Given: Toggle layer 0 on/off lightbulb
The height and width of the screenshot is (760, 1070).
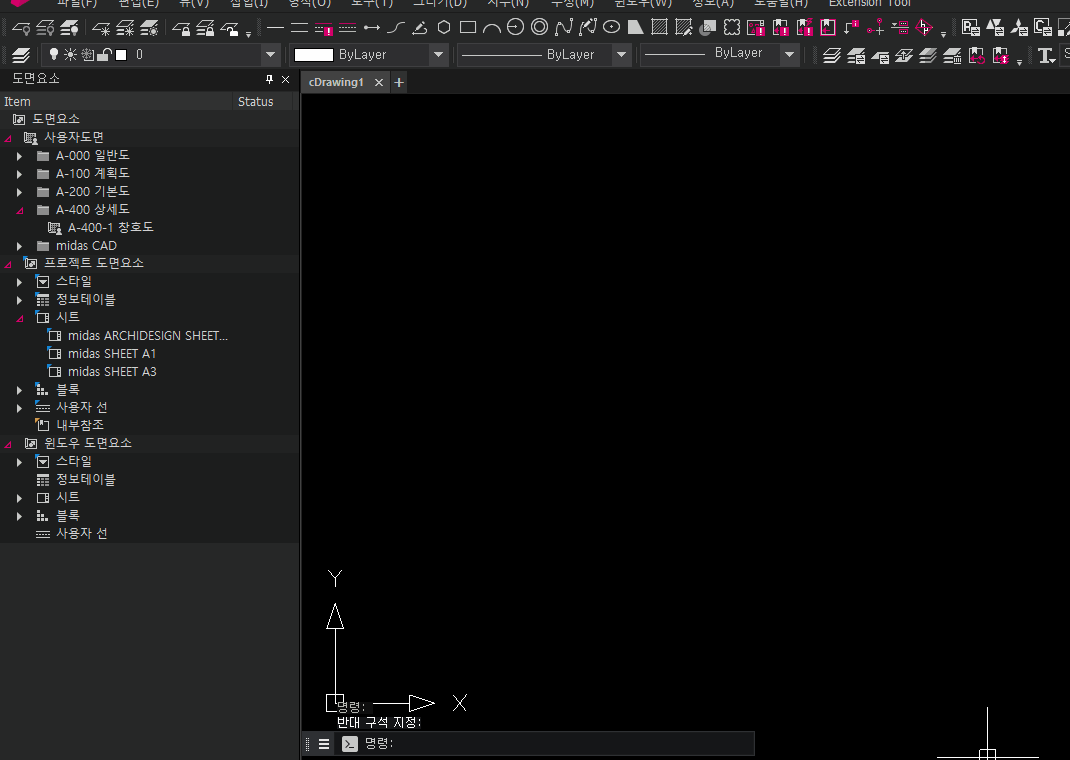Looking at the screenshot, I should [54, 54].
